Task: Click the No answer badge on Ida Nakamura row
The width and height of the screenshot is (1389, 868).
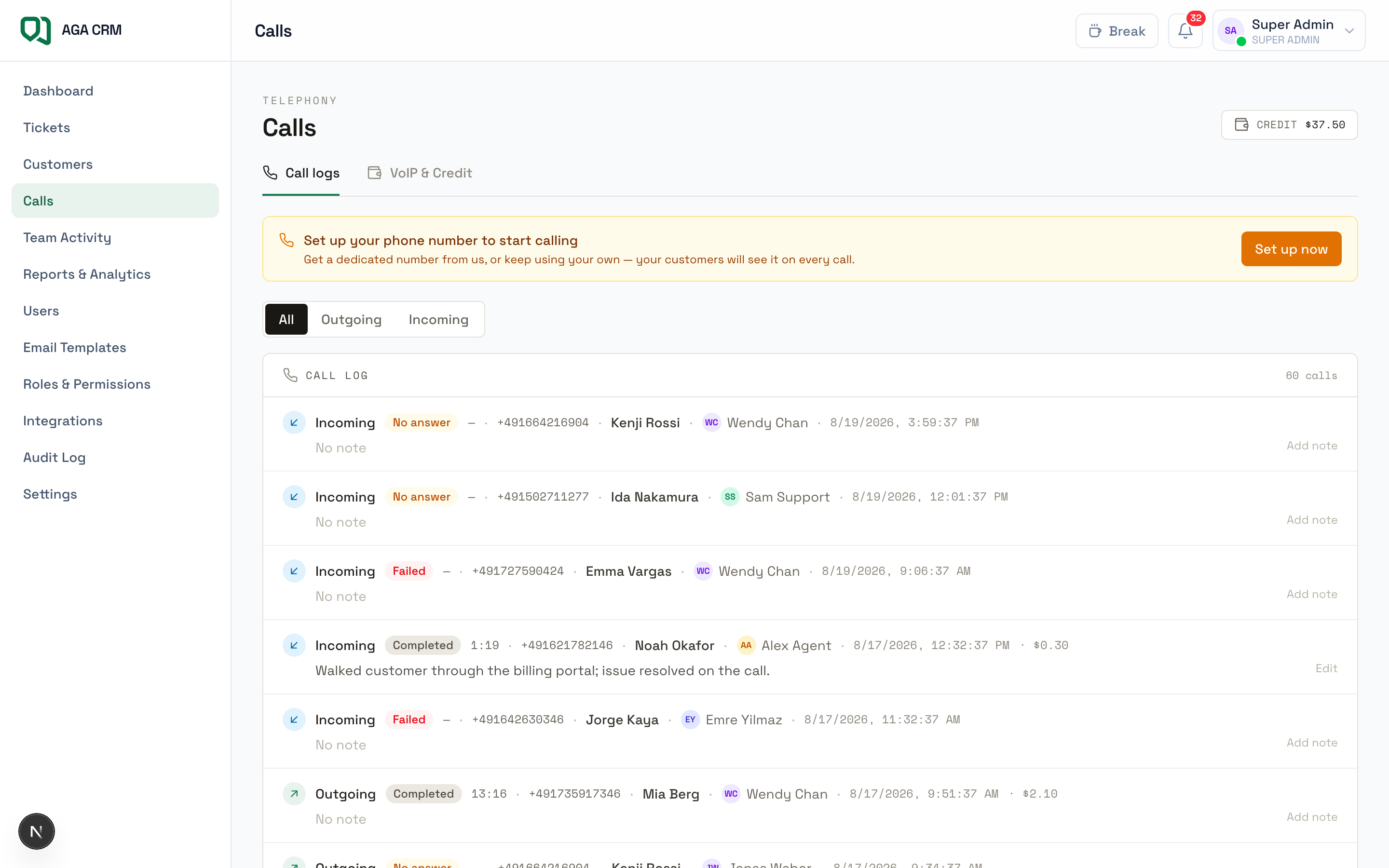Action: click(x=422, y=497)
